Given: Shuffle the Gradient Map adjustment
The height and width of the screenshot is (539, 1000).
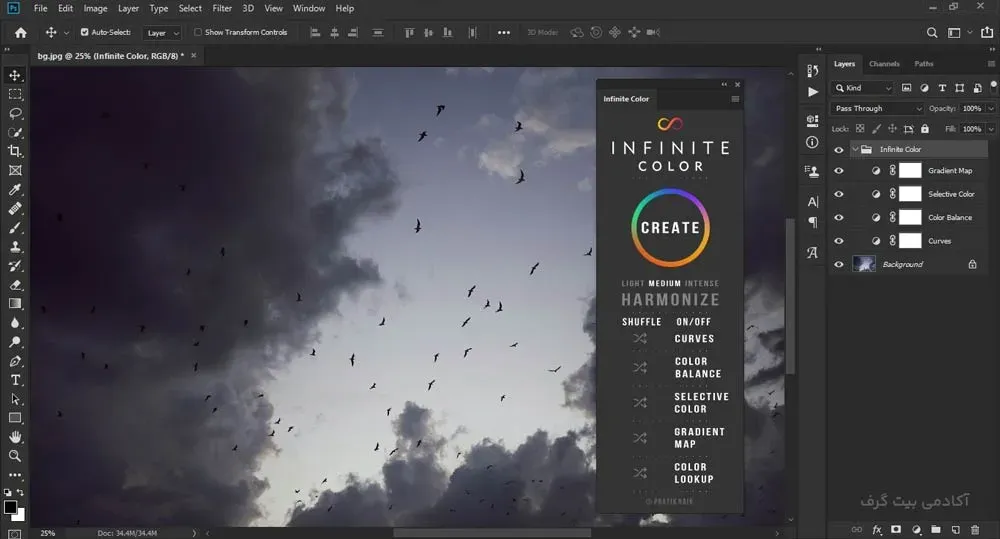Looking at the screenshot, I should pyautogui.click(x=640, y=438).
